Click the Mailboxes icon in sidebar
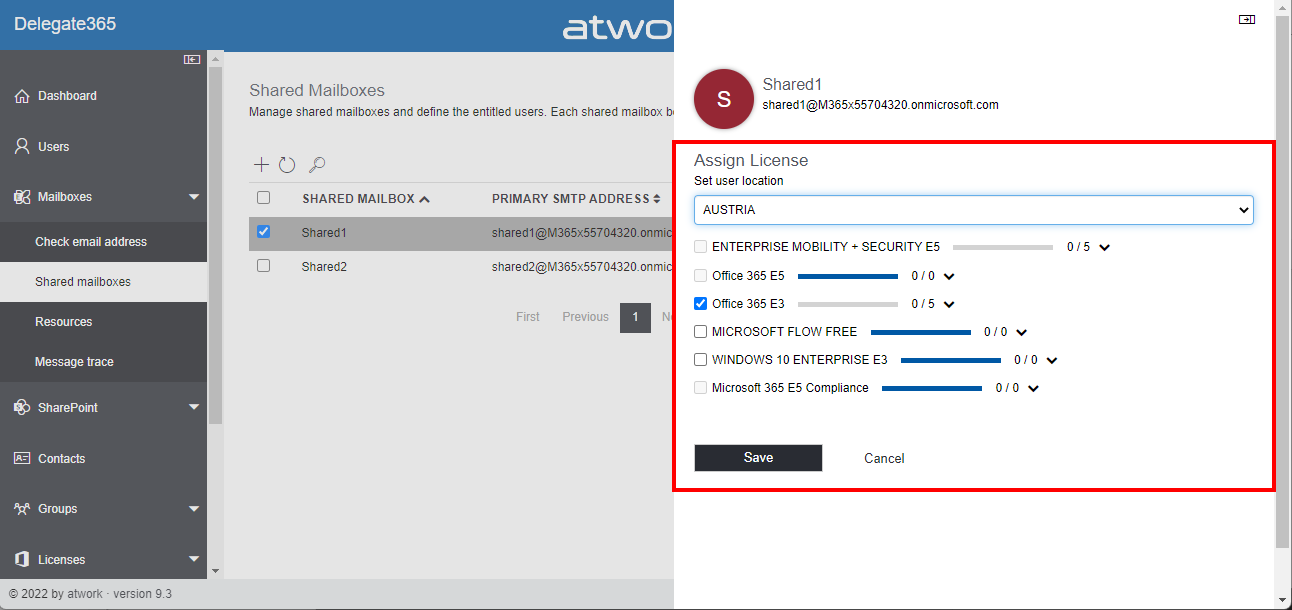Screen dimensions: 1292x610 tap(21, 197)
